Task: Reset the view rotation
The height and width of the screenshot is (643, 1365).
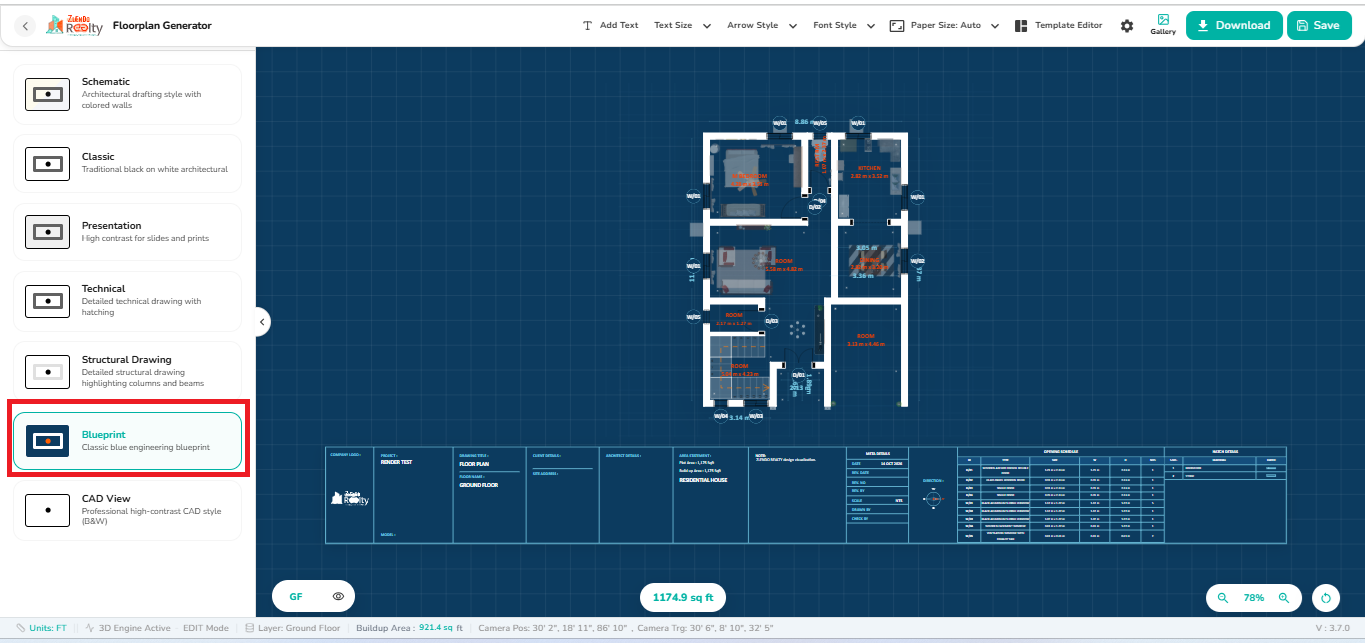Action: coord(1326,598)
